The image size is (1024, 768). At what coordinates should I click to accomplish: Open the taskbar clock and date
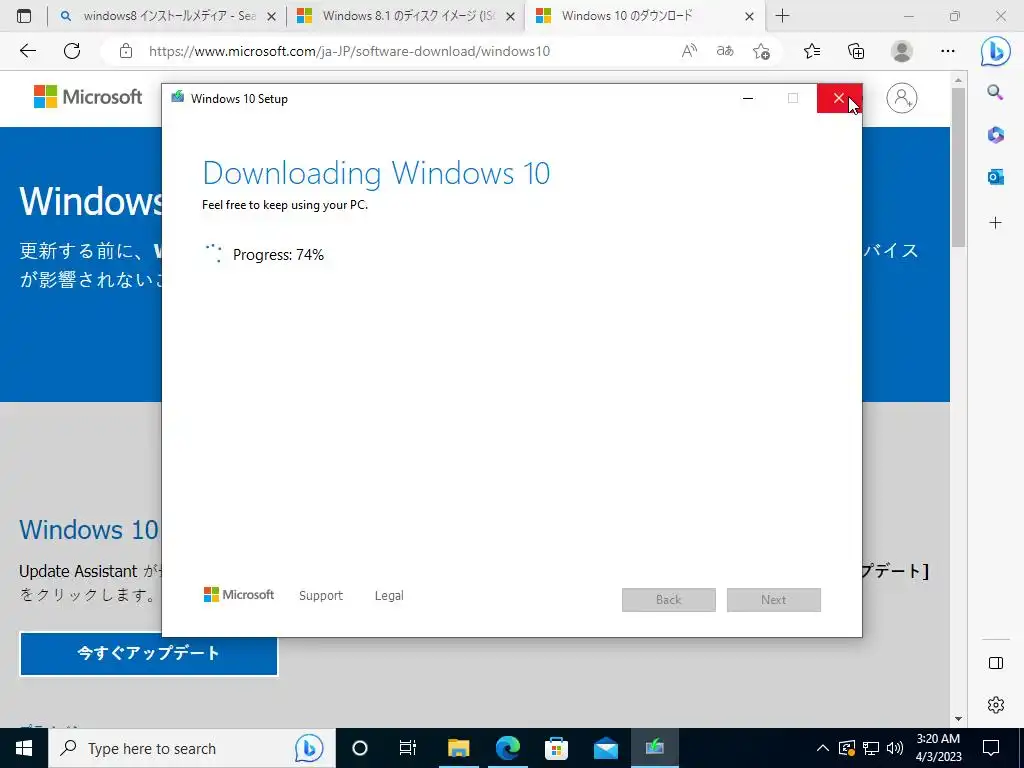click(x=938, y=748)
